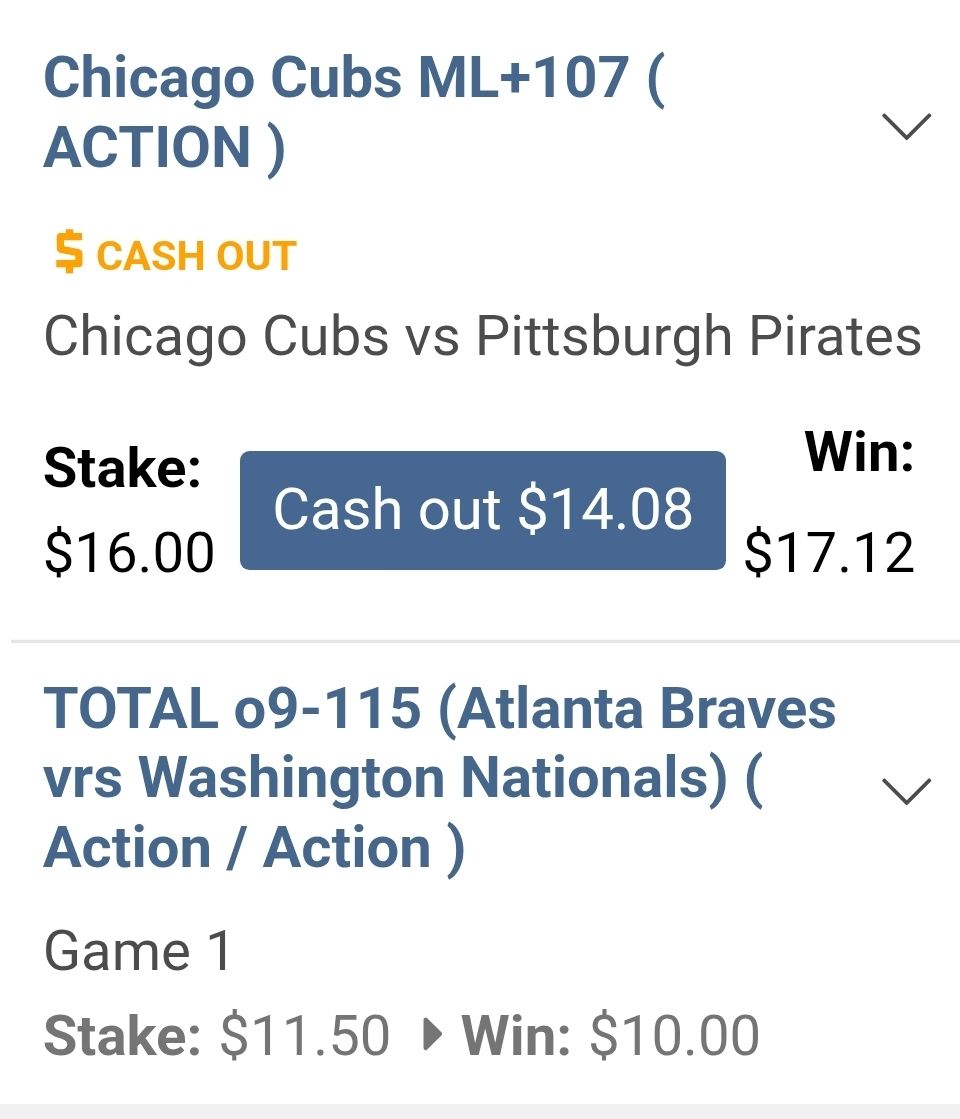Select the Game 1 text
The width and height of the screenshot is (960, 1119).
(x=138, y=950)
